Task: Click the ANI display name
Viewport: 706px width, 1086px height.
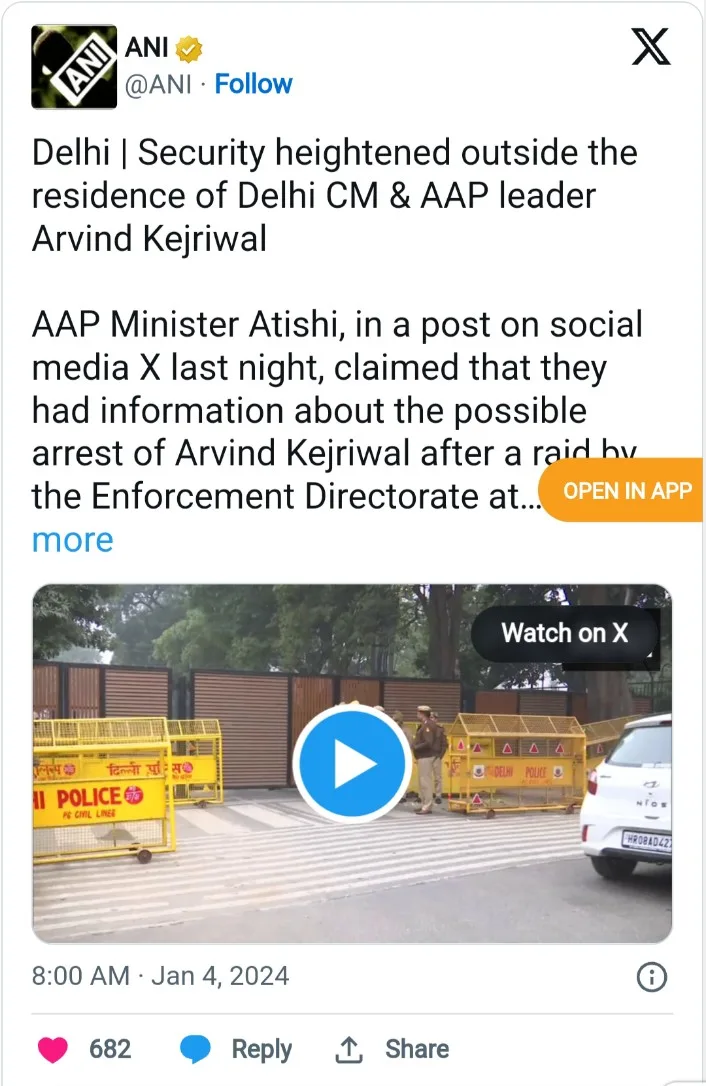Action: [x=146, y=48]
